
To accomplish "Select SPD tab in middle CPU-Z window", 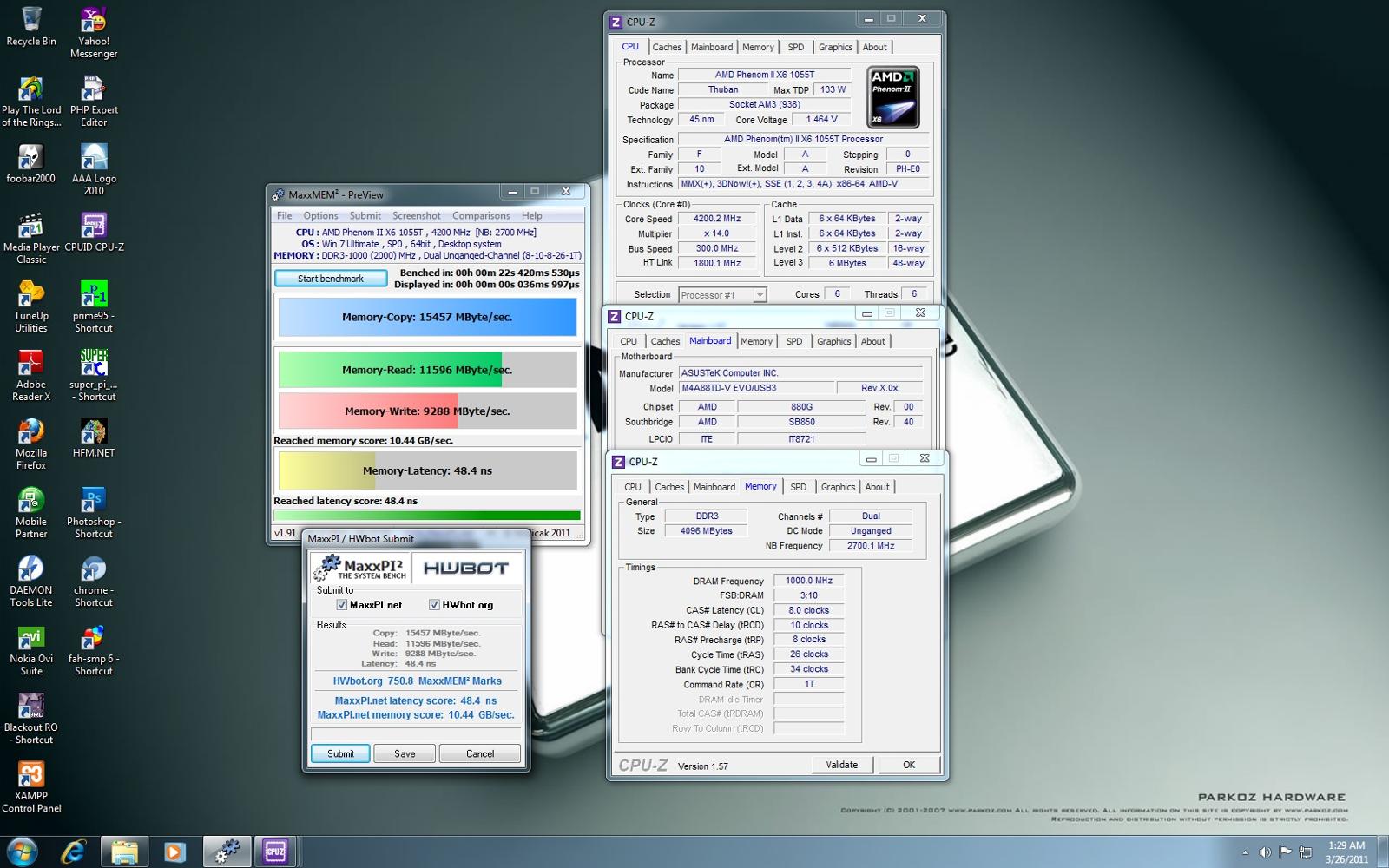I will point(794,342).
